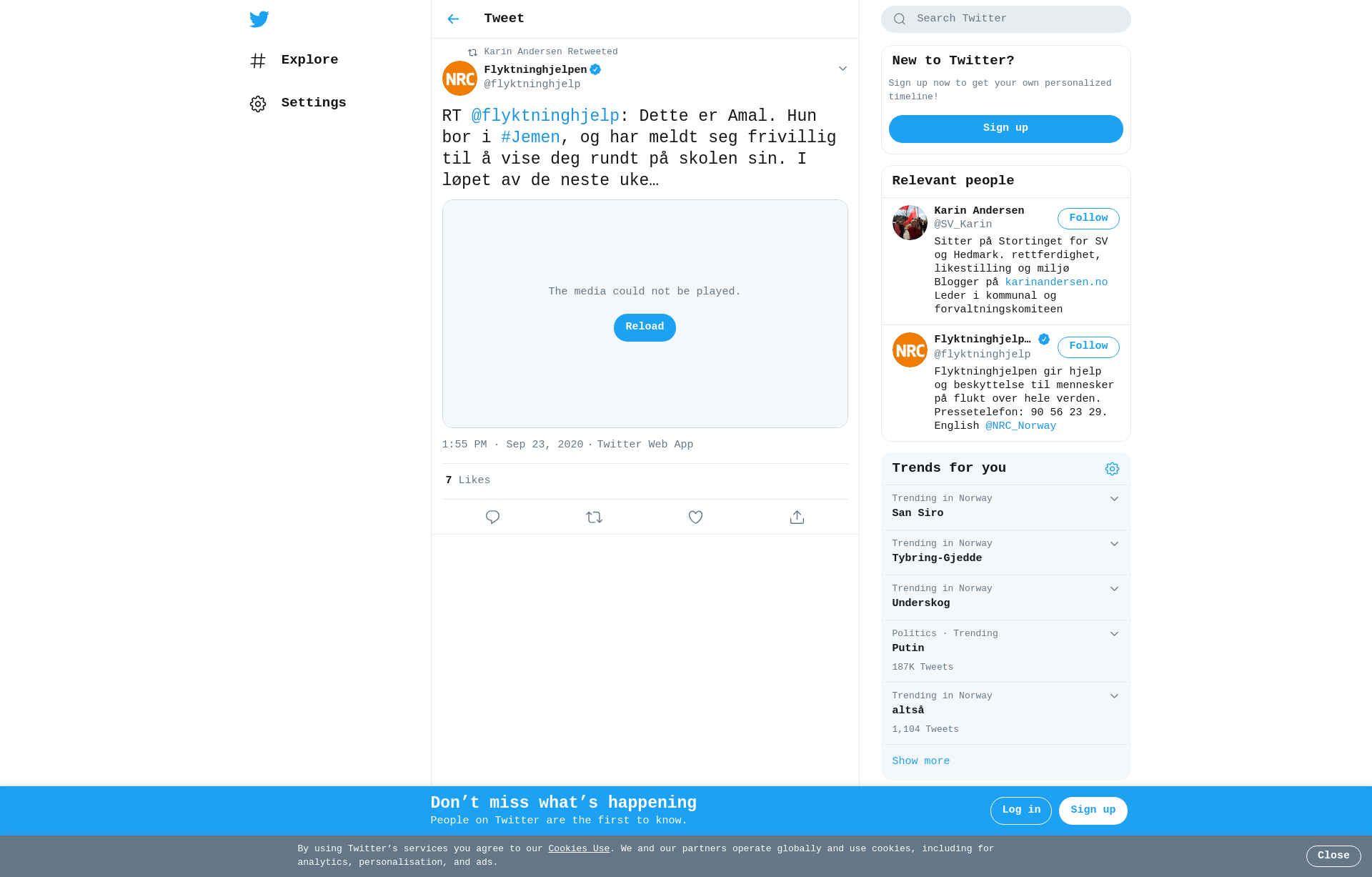Click Log in button in banner
This screenshot has width=1372, height=877.
pos(1020,811)
